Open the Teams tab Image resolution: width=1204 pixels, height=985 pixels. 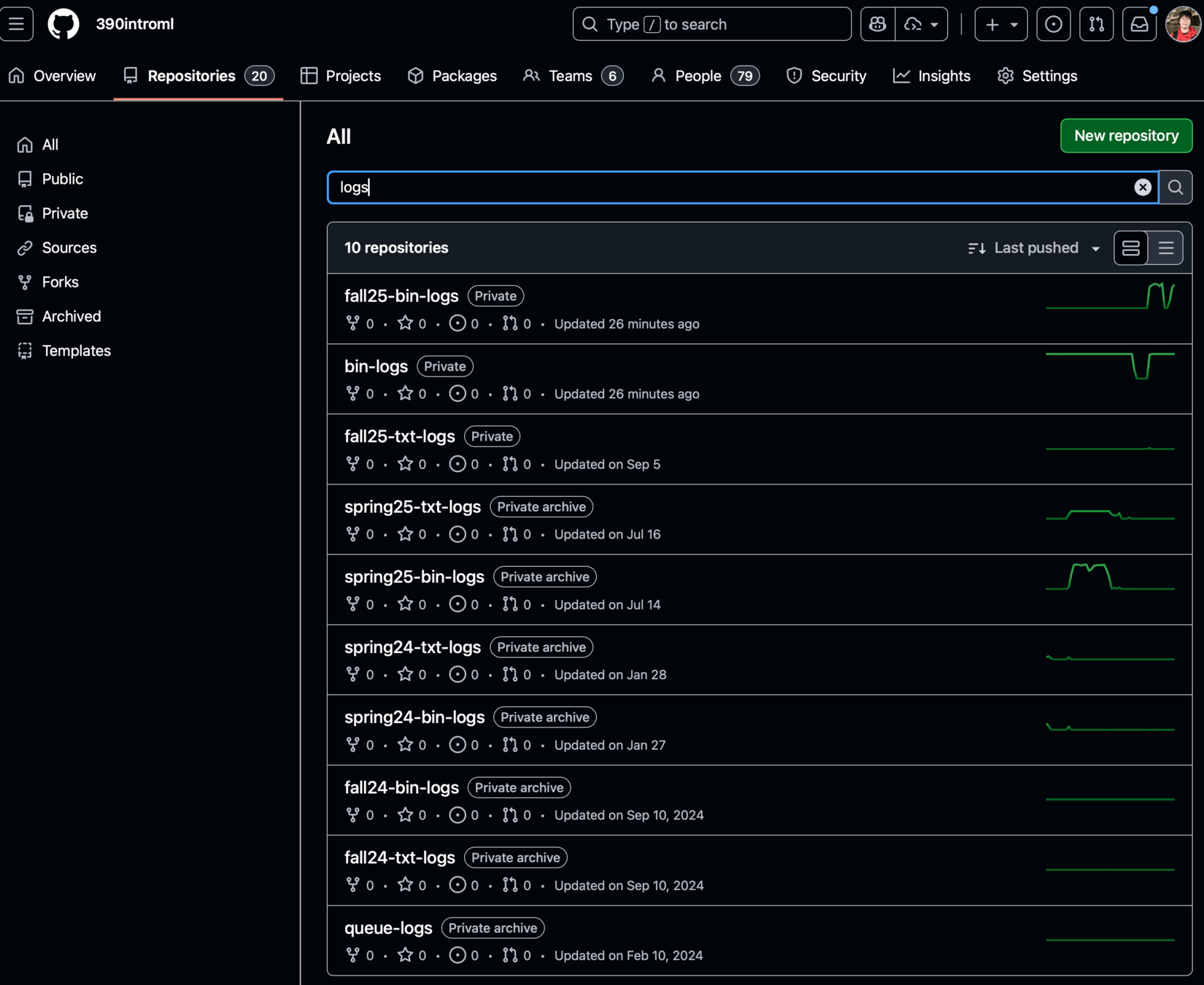click(574, 76)
